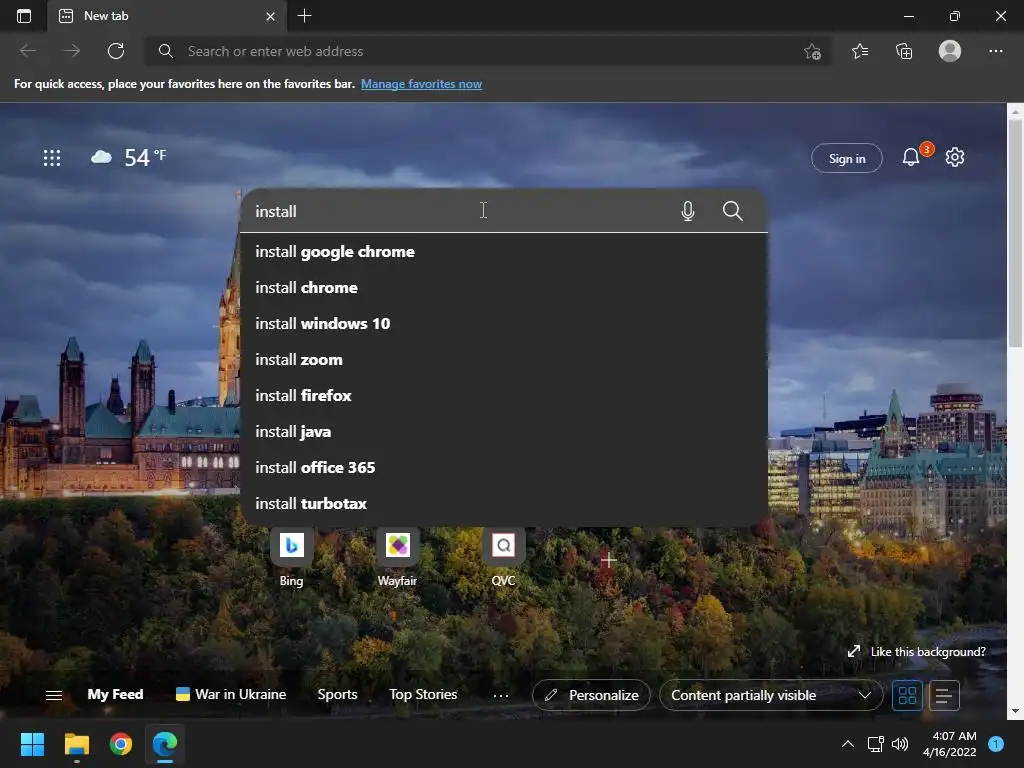1024x768 pixels.
Task: Open the Favorites list icon
Action: pyautogui.click(x=860, y=51)
